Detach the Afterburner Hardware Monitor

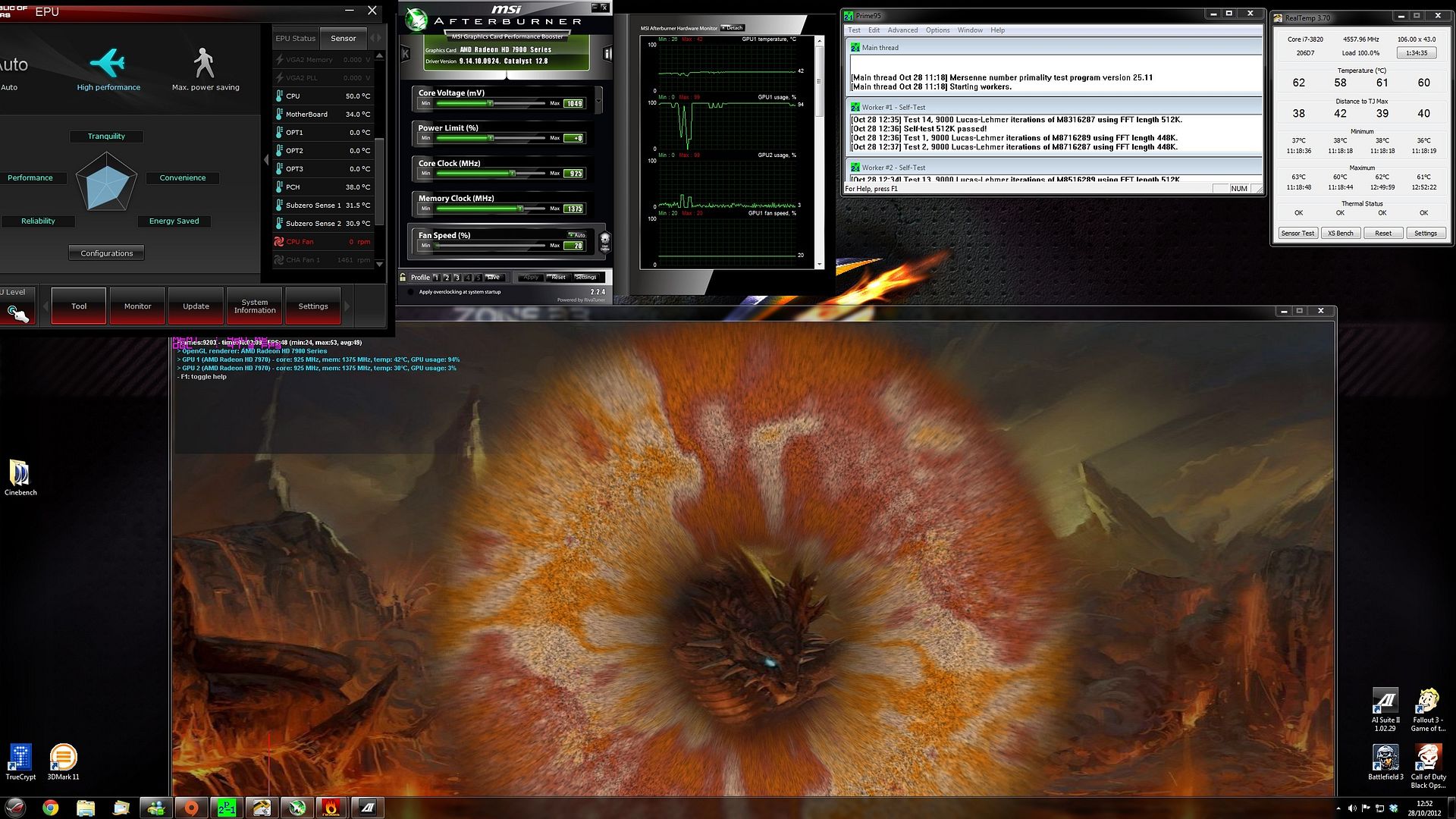pos(733,28)
